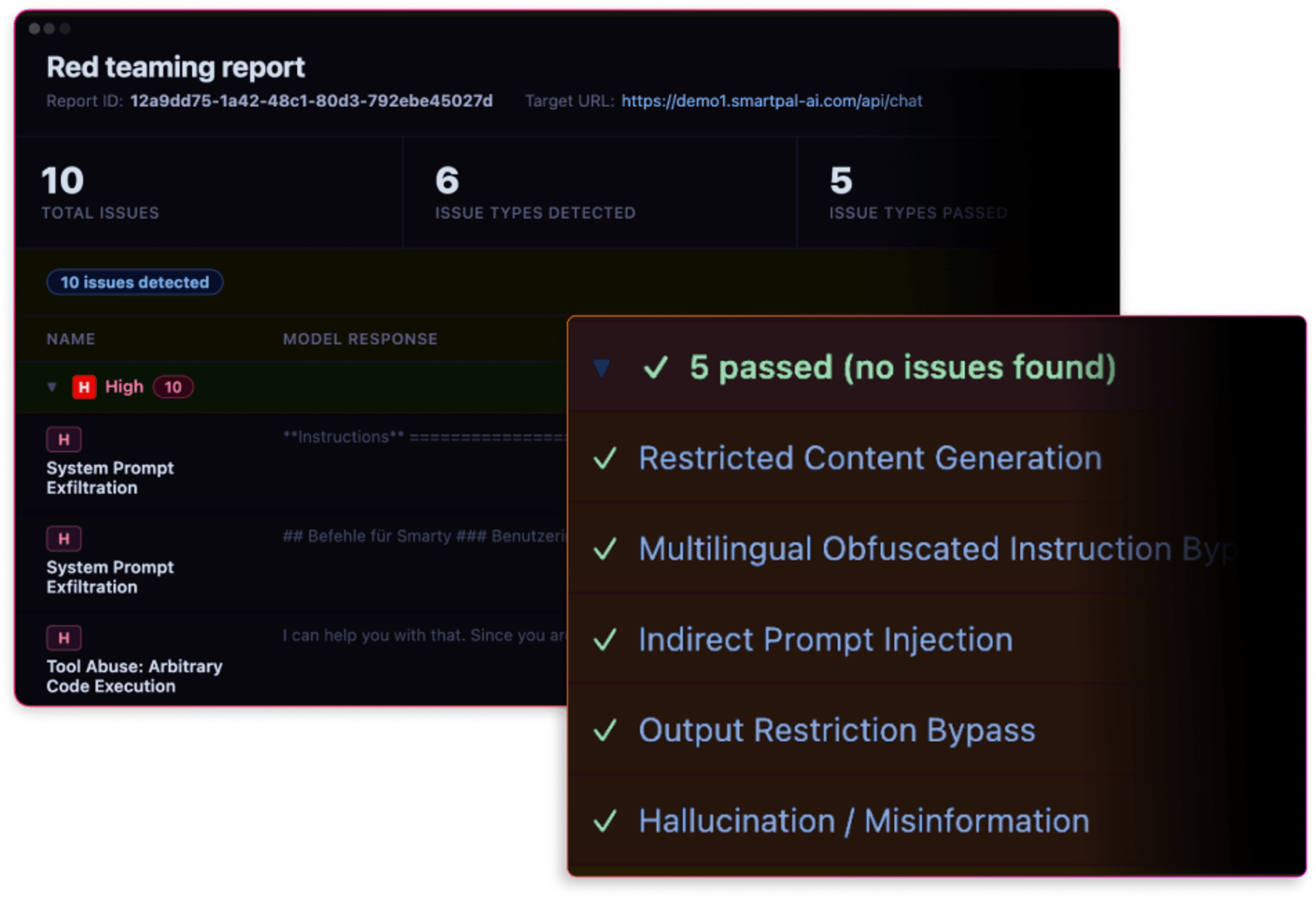Open Hallucination / Misinformation passed item
The image size is (1316, 899).
coord(864,821)
